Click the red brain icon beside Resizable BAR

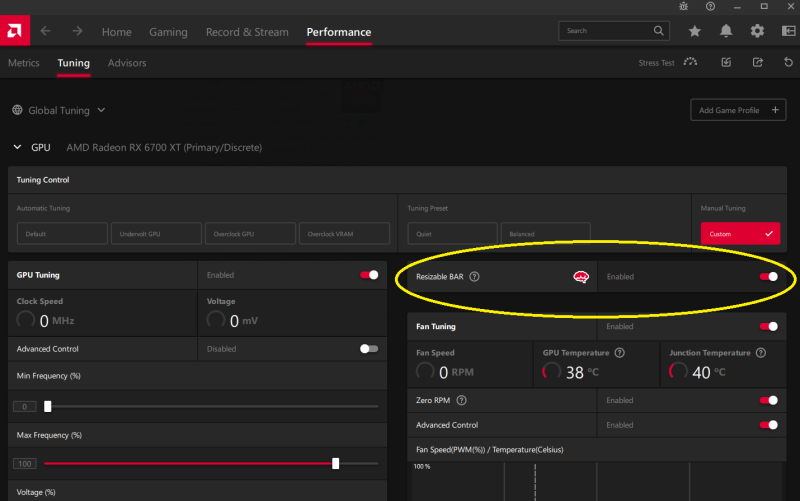coord(581,277)
